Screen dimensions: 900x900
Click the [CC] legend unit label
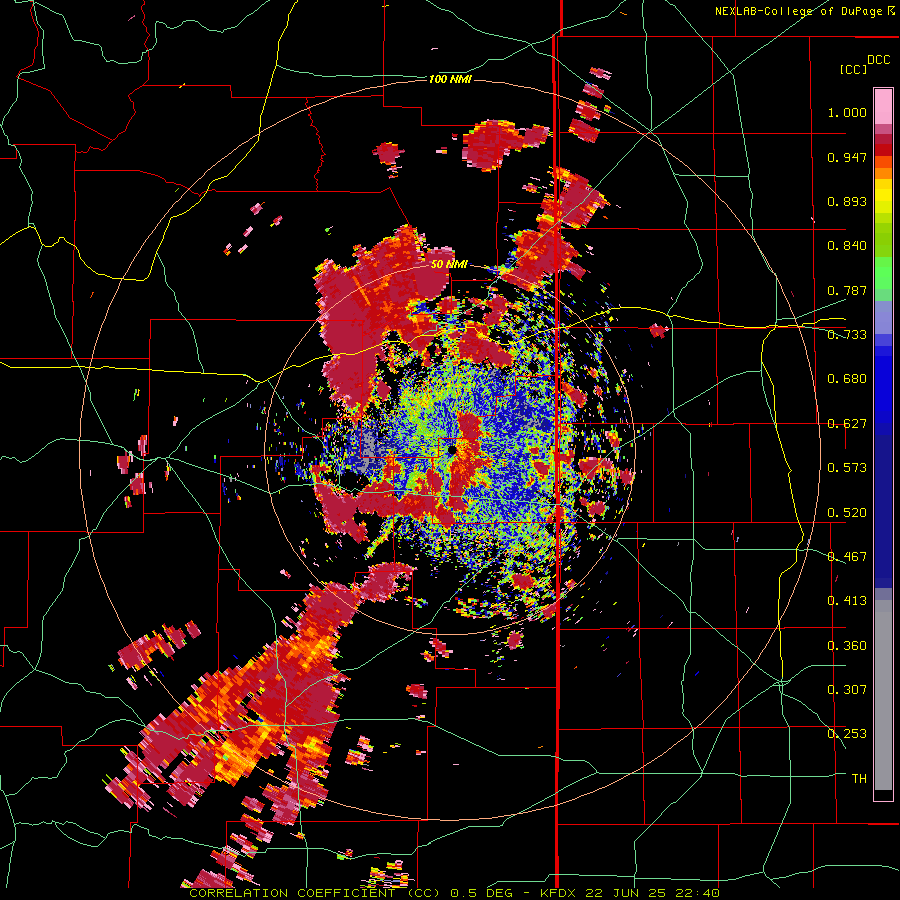tap(853, 69)
